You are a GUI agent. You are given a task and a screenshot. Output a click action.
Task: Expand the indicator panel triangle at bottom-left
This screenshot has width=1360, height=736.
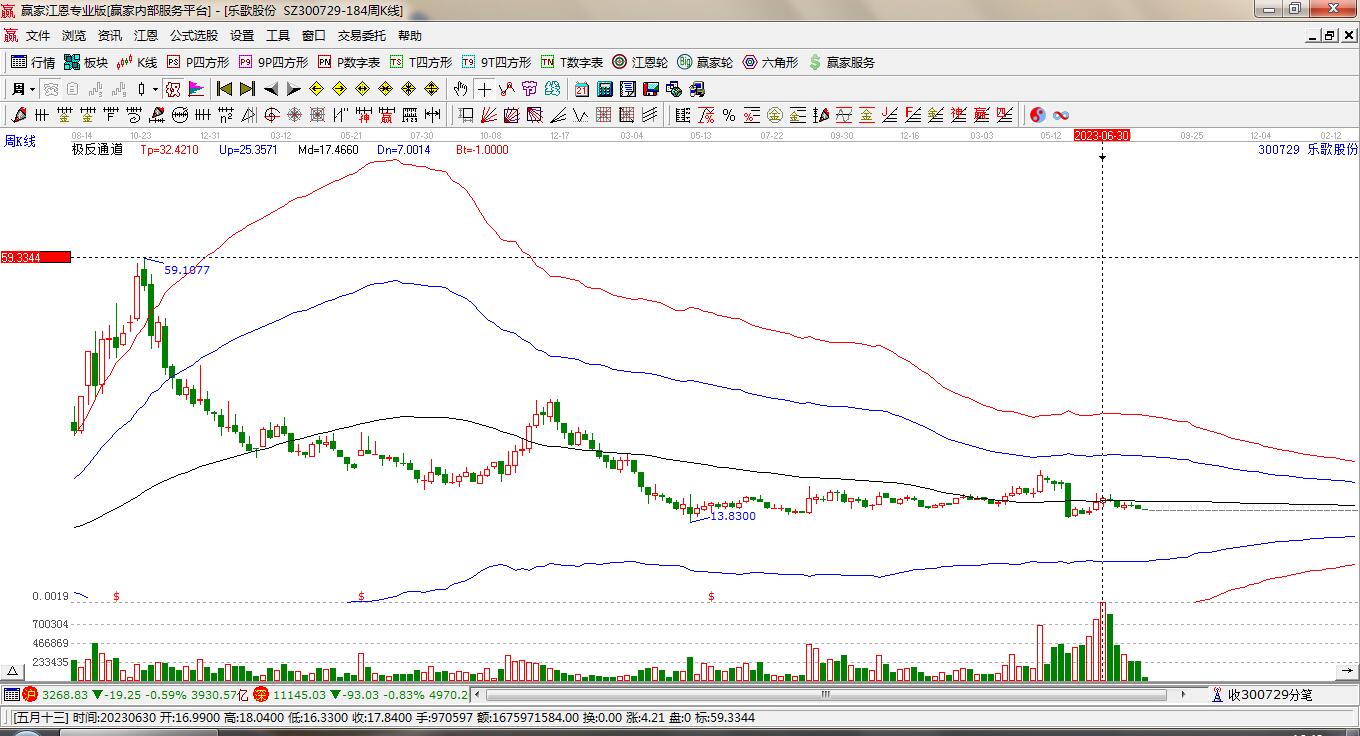tap(13, 671)
